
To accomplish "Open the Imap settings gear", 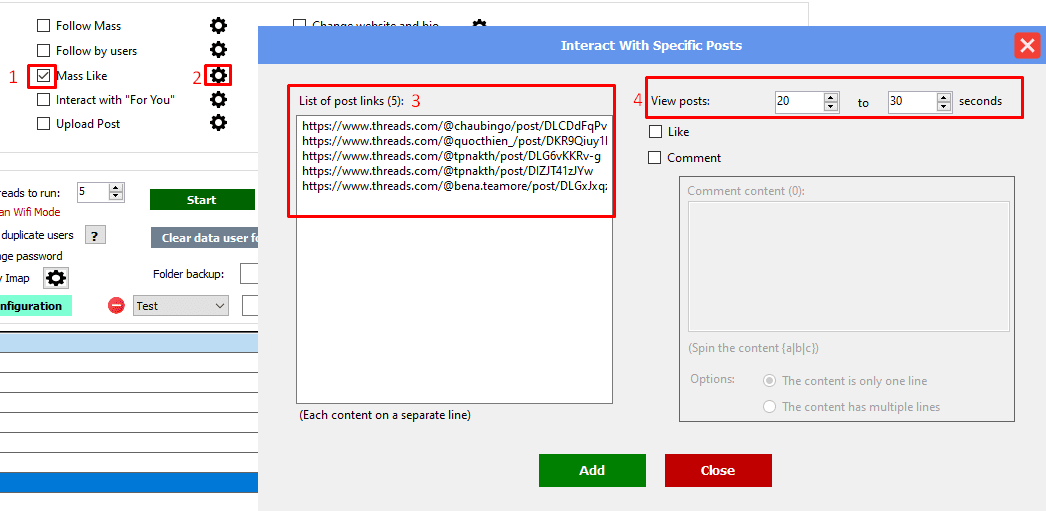I will 57,278.
